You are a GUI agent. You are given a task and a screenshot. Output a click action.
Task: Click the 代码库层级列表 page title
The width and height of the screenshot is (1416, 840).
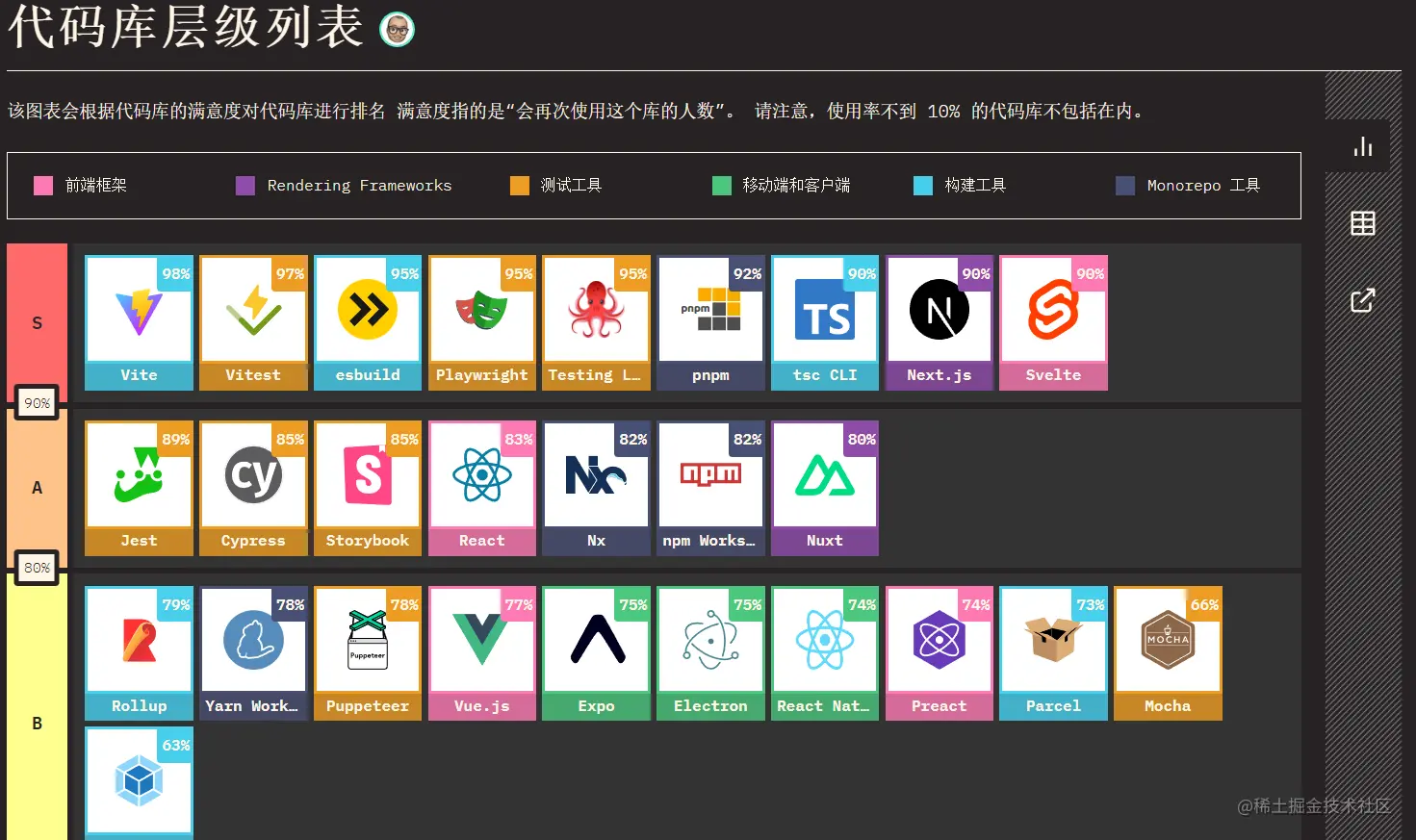click(185, 27)
